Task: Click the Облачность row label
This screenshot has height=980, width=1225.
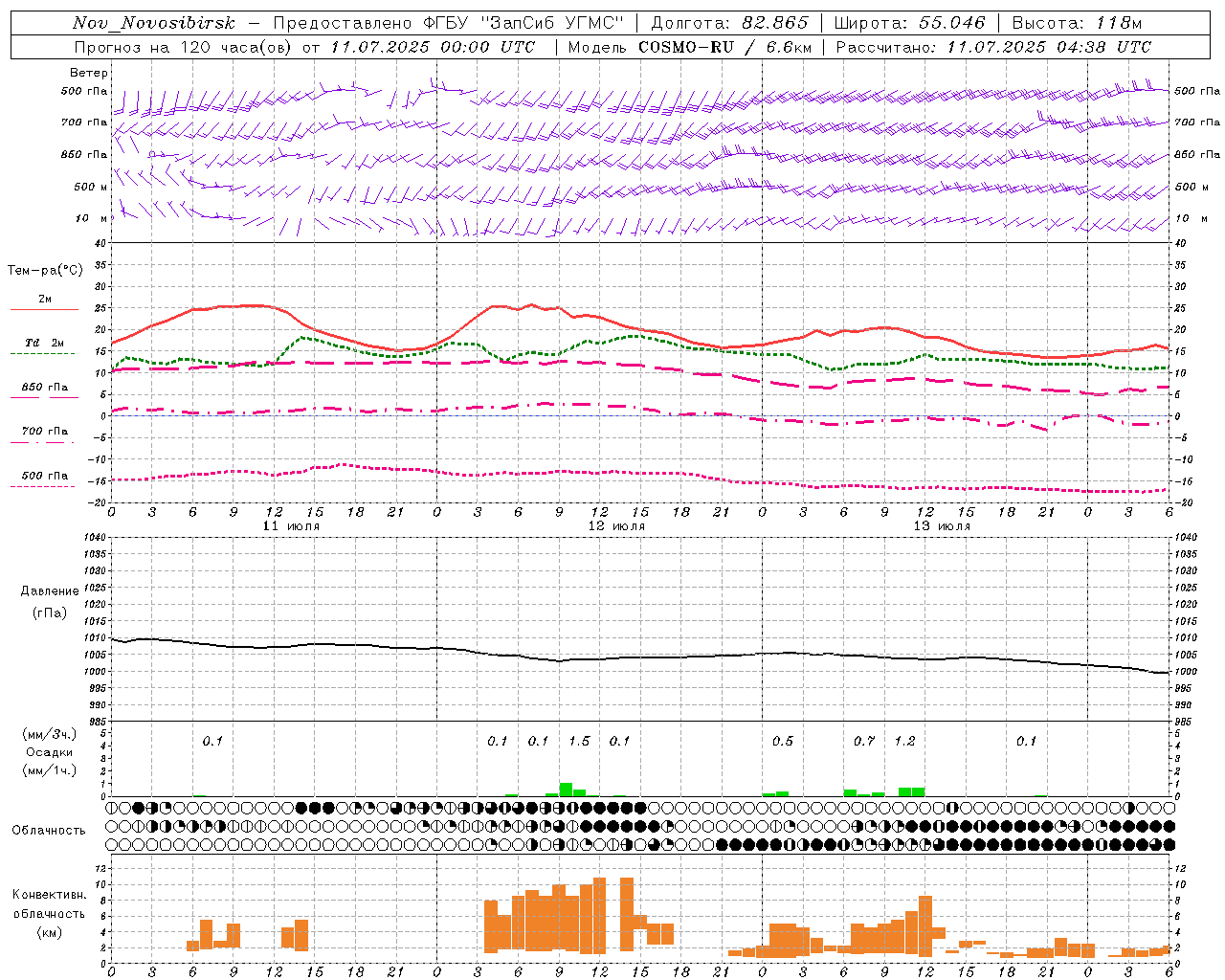Action: point(49,831)
